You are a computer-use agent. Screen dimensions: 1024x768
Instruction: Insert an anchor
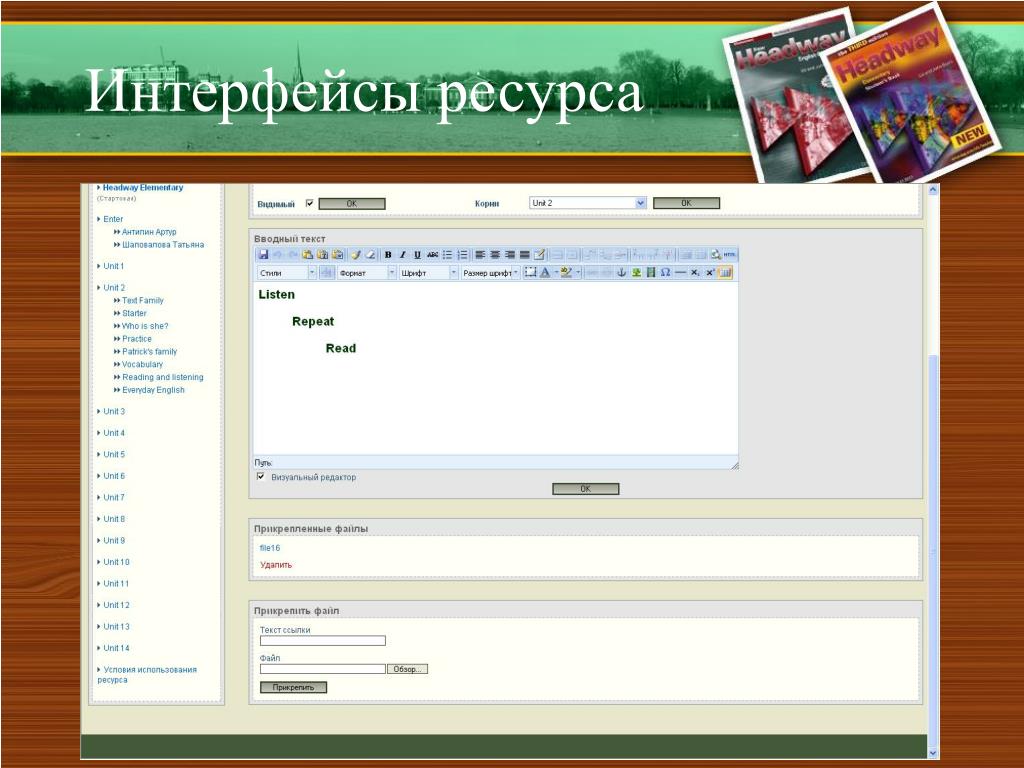click(x=622, y=272)
